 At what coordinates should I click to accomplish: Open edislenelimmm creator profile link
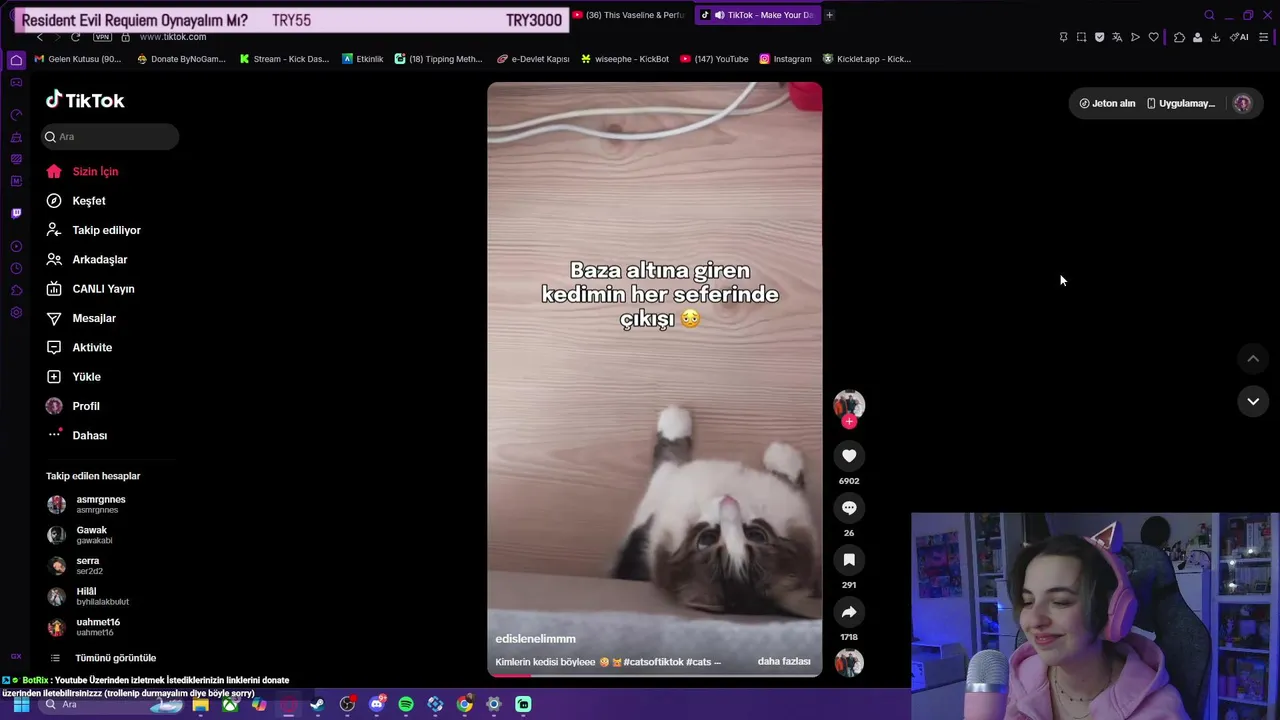click(x=536, y=639)
